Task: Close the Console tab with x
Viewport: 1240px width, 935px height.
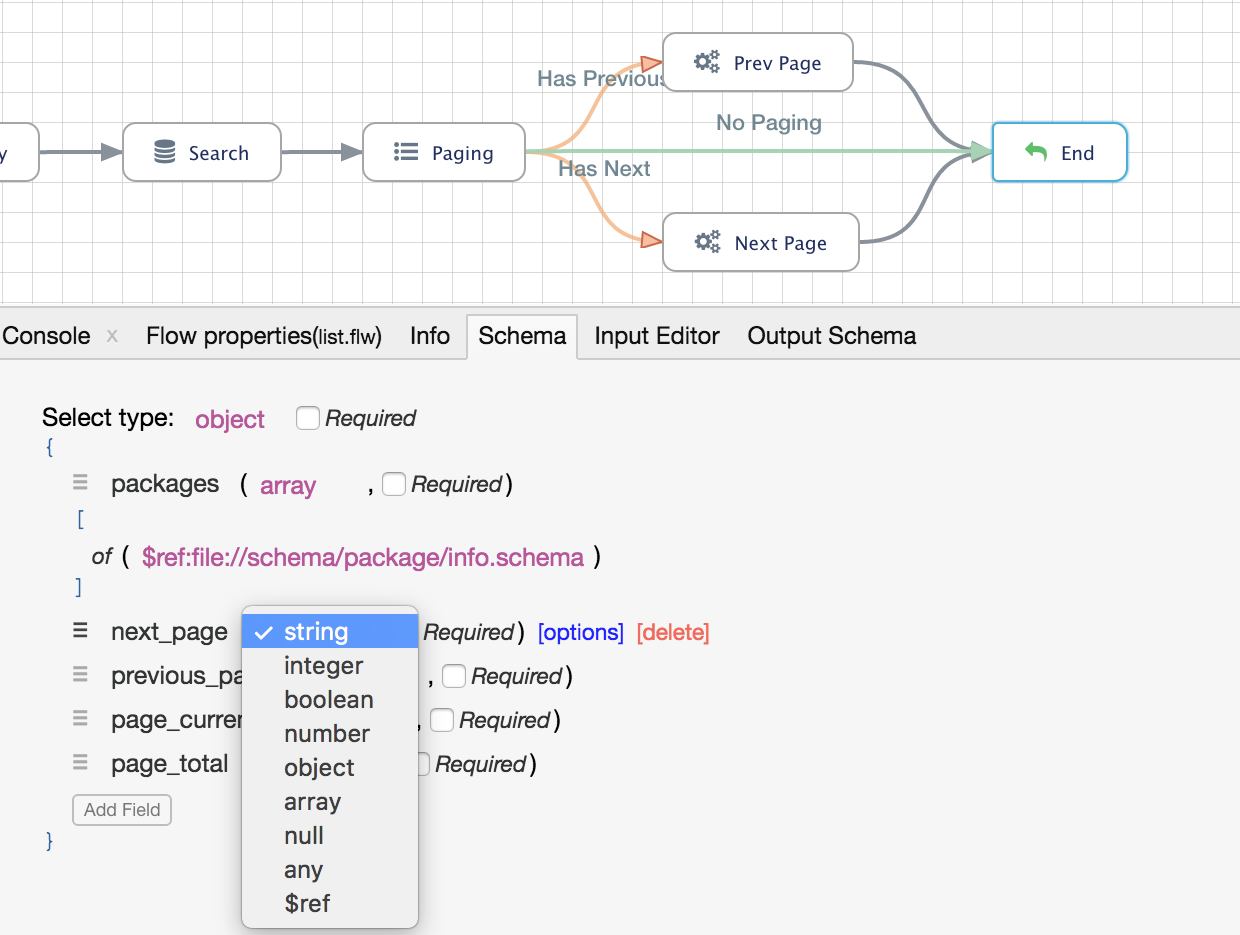Action: [112, 337]
